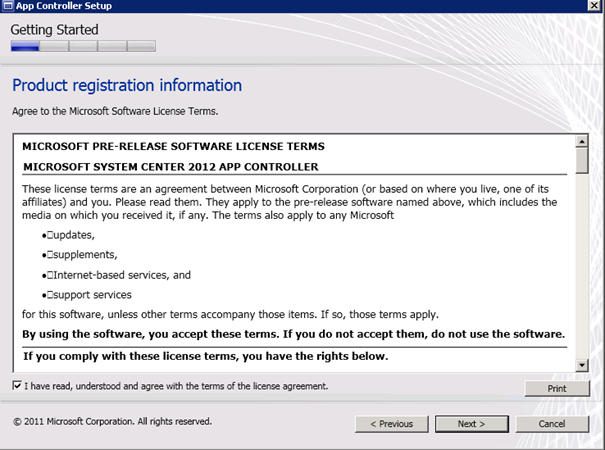Click the 'support services' bullet item
Screen dimensions: 605x450
[x=86, y=295]
